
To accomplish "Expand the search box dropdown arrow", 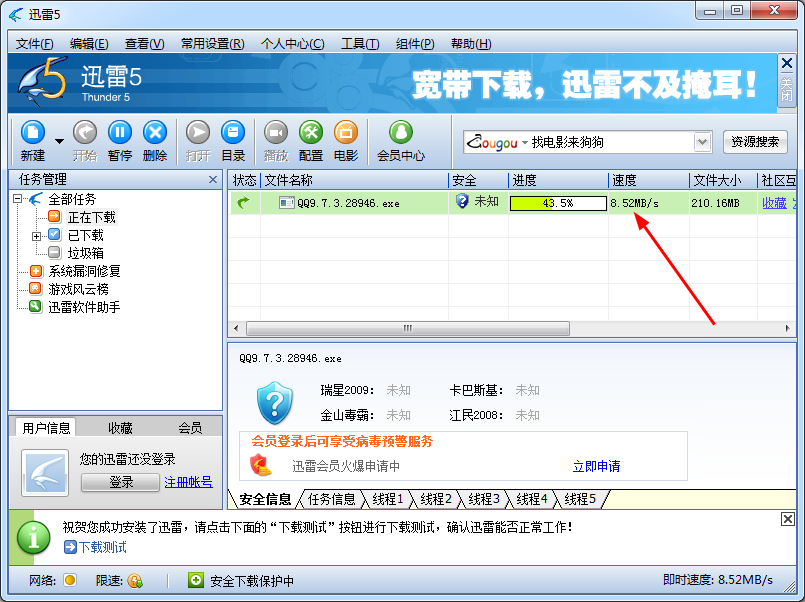I will pos(702,142).
